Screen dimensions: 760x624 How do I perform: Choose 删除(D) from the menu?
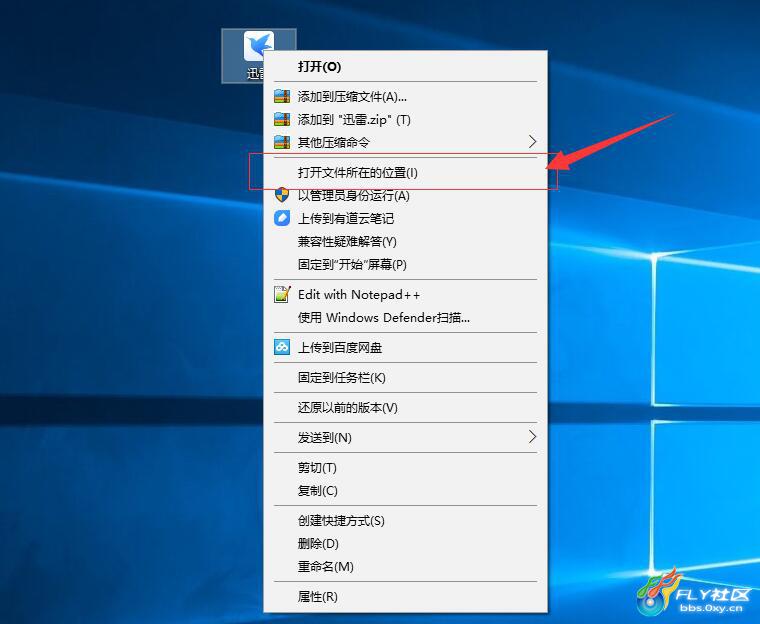point(405,543)
